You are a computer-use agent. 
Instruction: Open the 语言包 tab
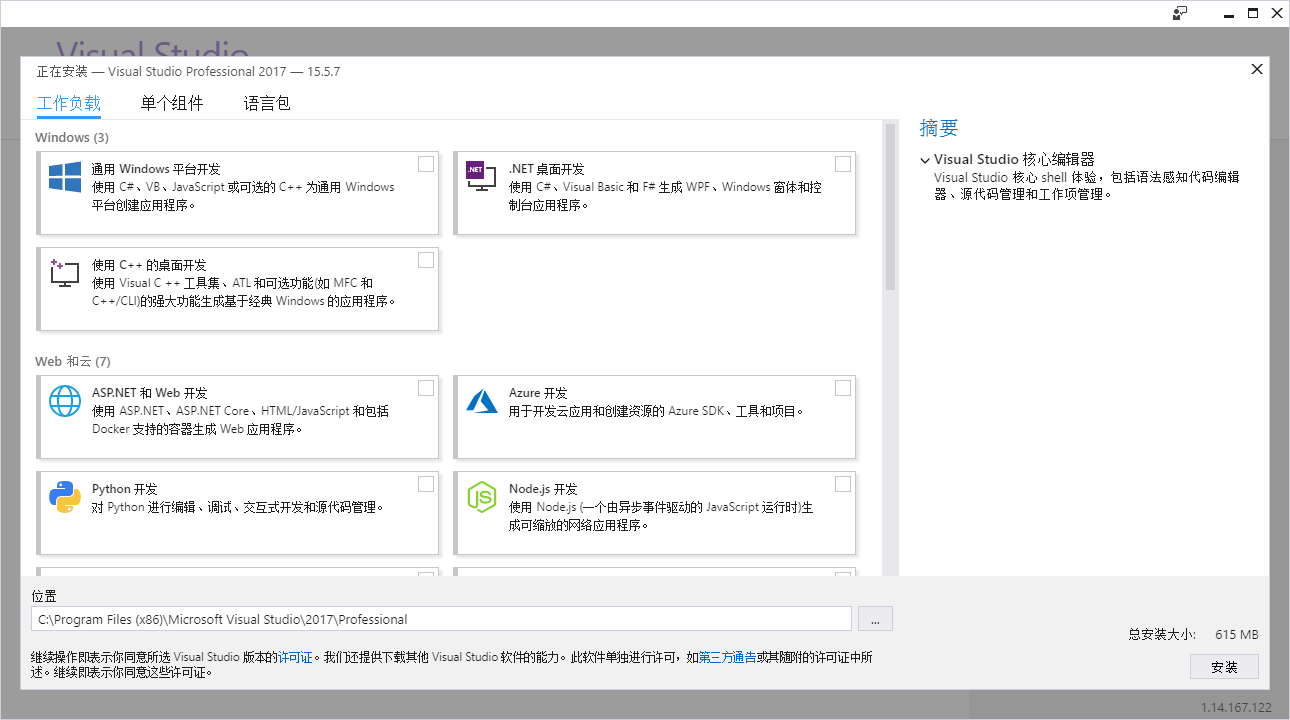click(x=267, y=103)
